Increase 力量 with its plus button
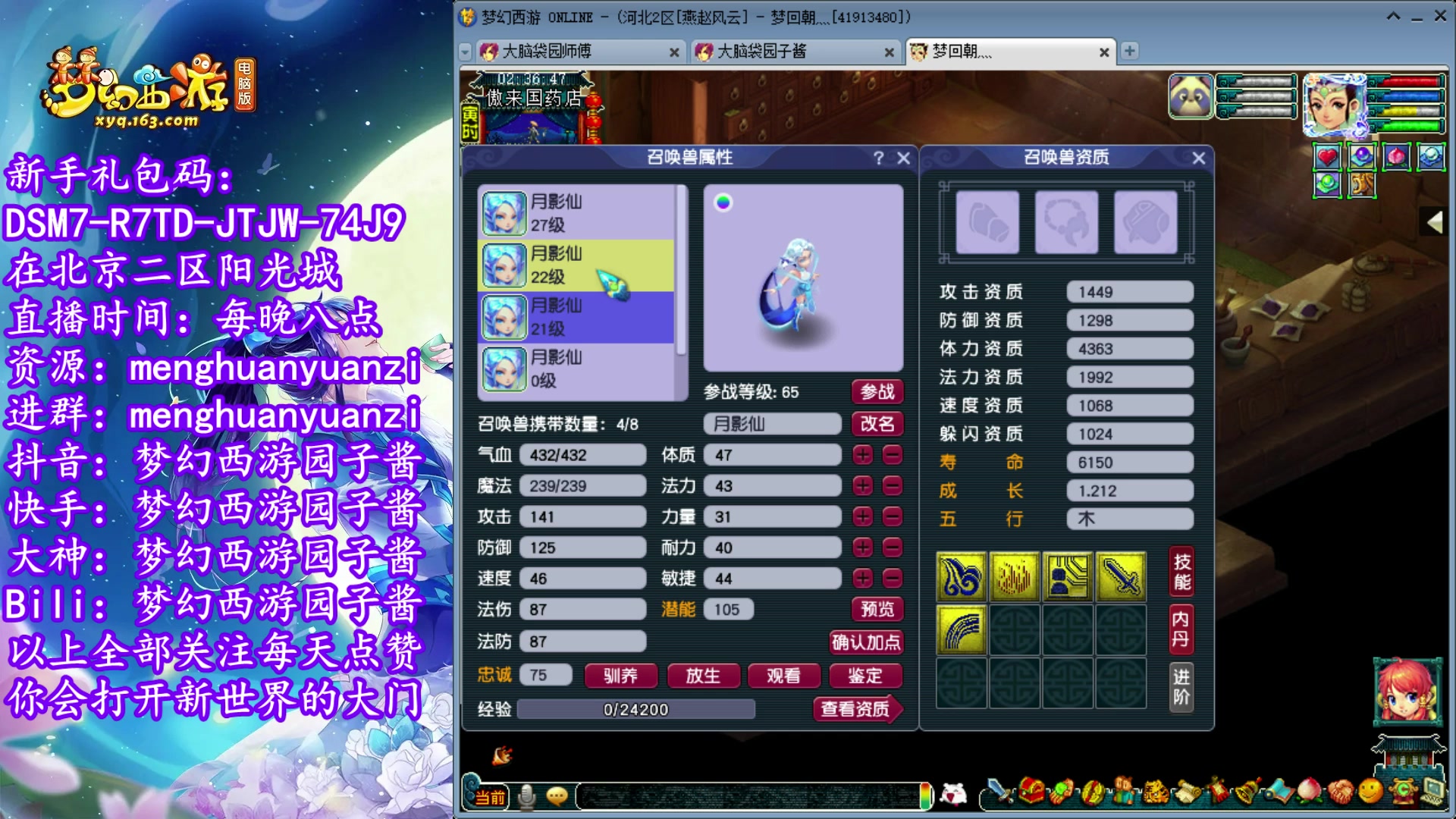Viewport: 1456px width, 819px height. [862, 516]
